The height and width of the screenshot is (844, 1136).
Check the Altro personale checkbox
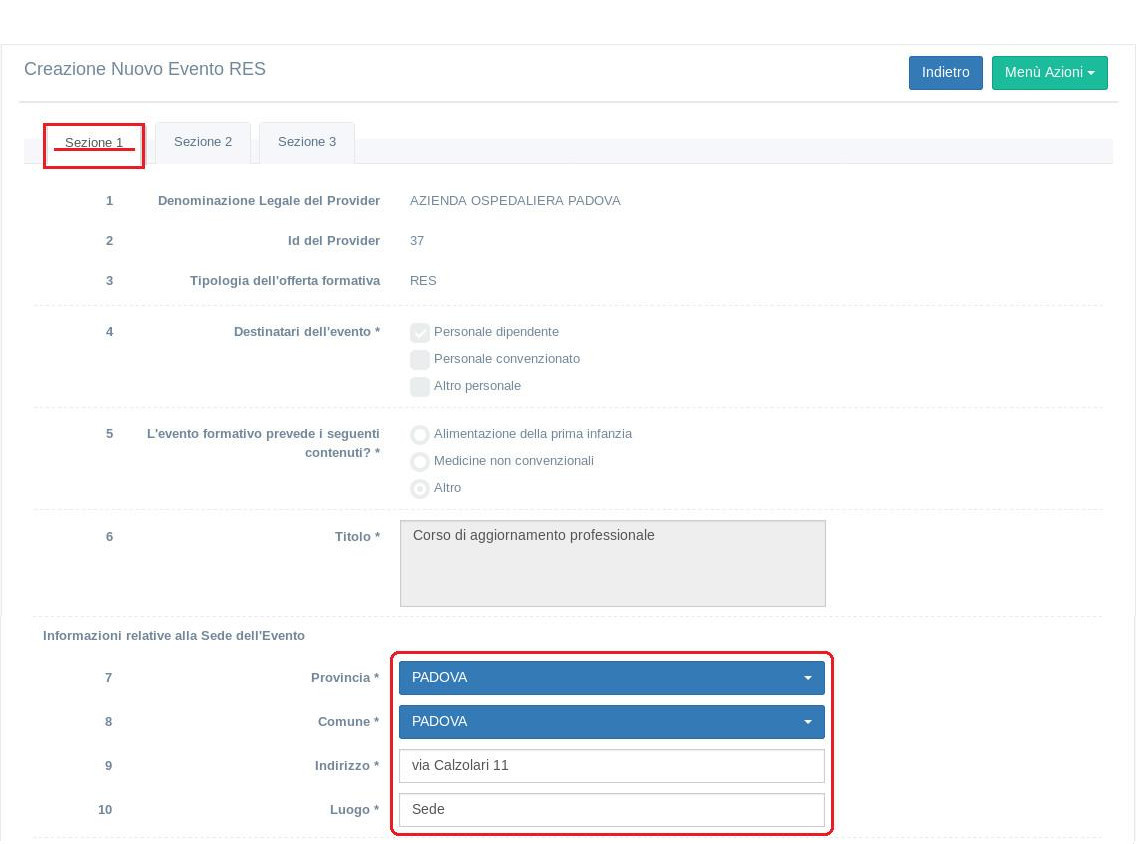(x=420, y=387)
